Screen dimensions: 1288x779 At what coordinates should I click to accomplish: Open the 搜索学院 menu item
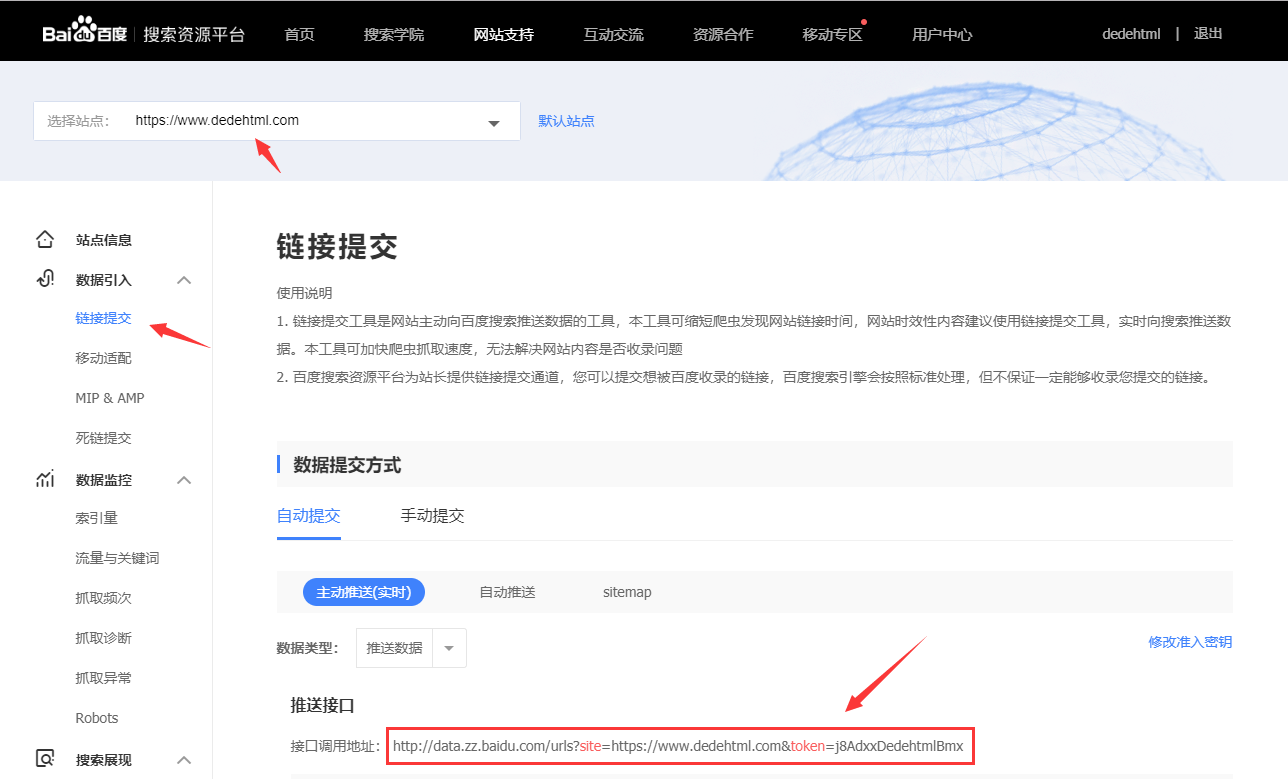click(x=394, y=34)
